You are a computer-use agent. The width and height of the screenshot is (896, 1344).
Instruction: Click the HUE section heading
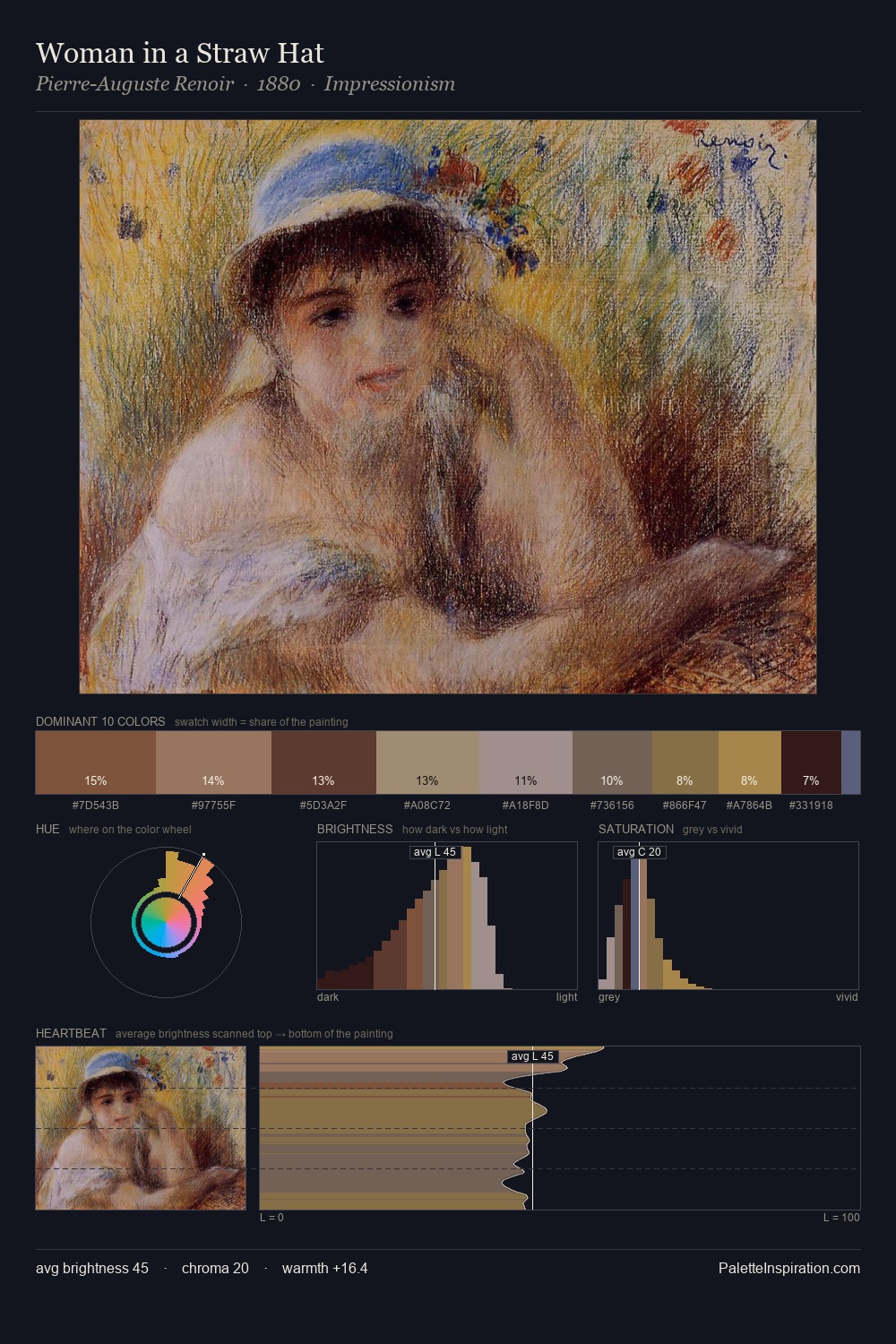pos(47,829)
